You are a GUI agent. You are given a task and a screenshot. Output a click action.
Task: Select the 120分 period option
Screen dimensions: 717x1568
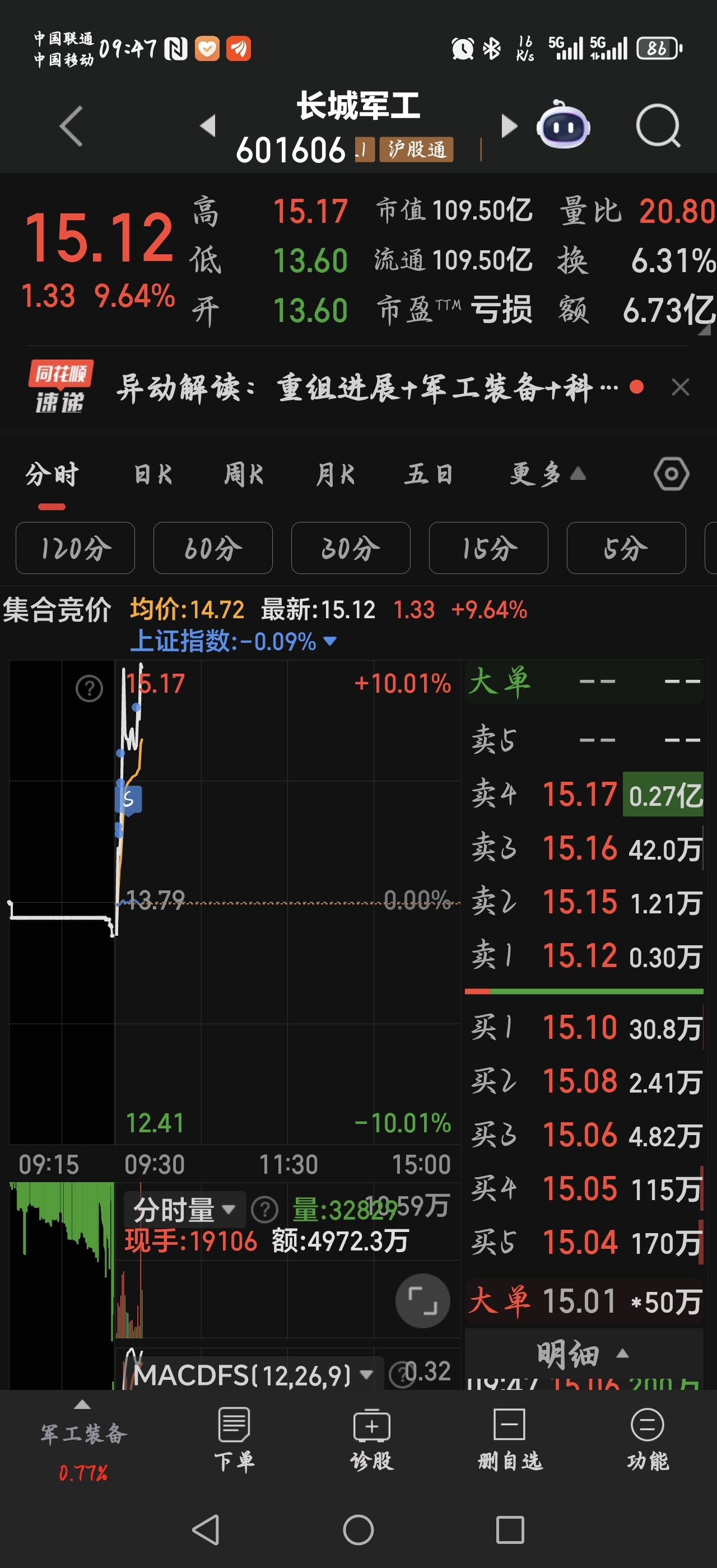click(x=75, y=548)
